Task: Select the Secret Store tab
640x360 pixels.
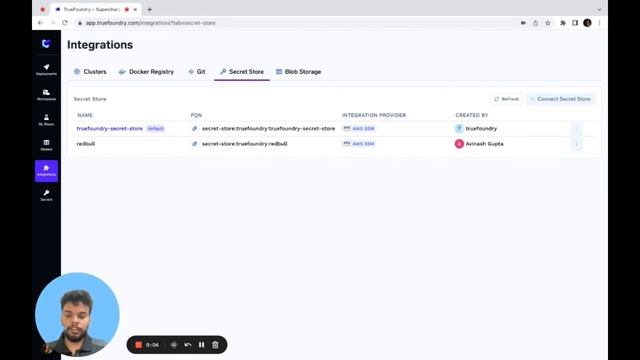Action: (x=242, y=71)
